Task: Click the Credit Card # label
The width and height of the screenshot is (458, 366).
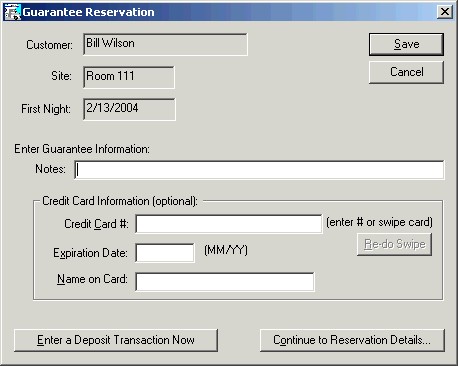Action: [96, 224]
